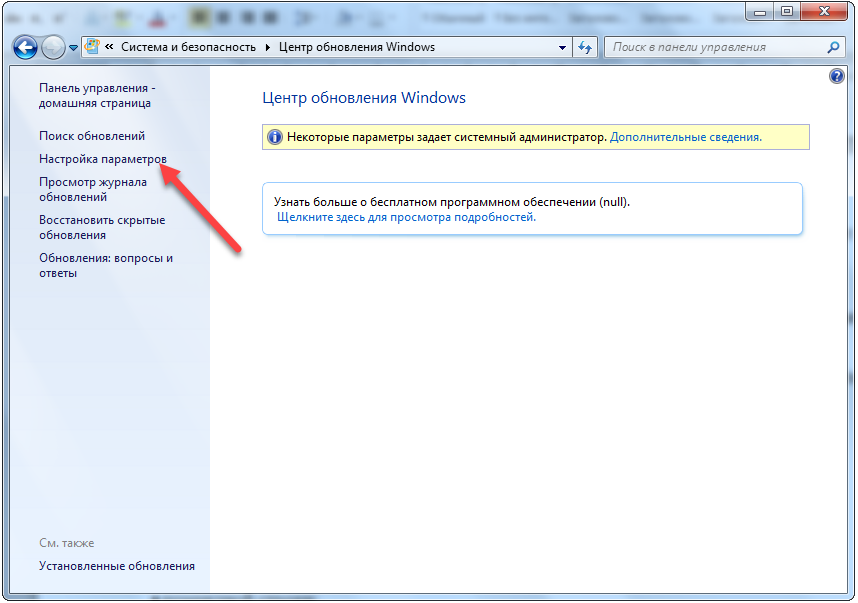Open the address bar history dropdown
Image resolution: width=858 pixels, height=603 pixels.
563,47
